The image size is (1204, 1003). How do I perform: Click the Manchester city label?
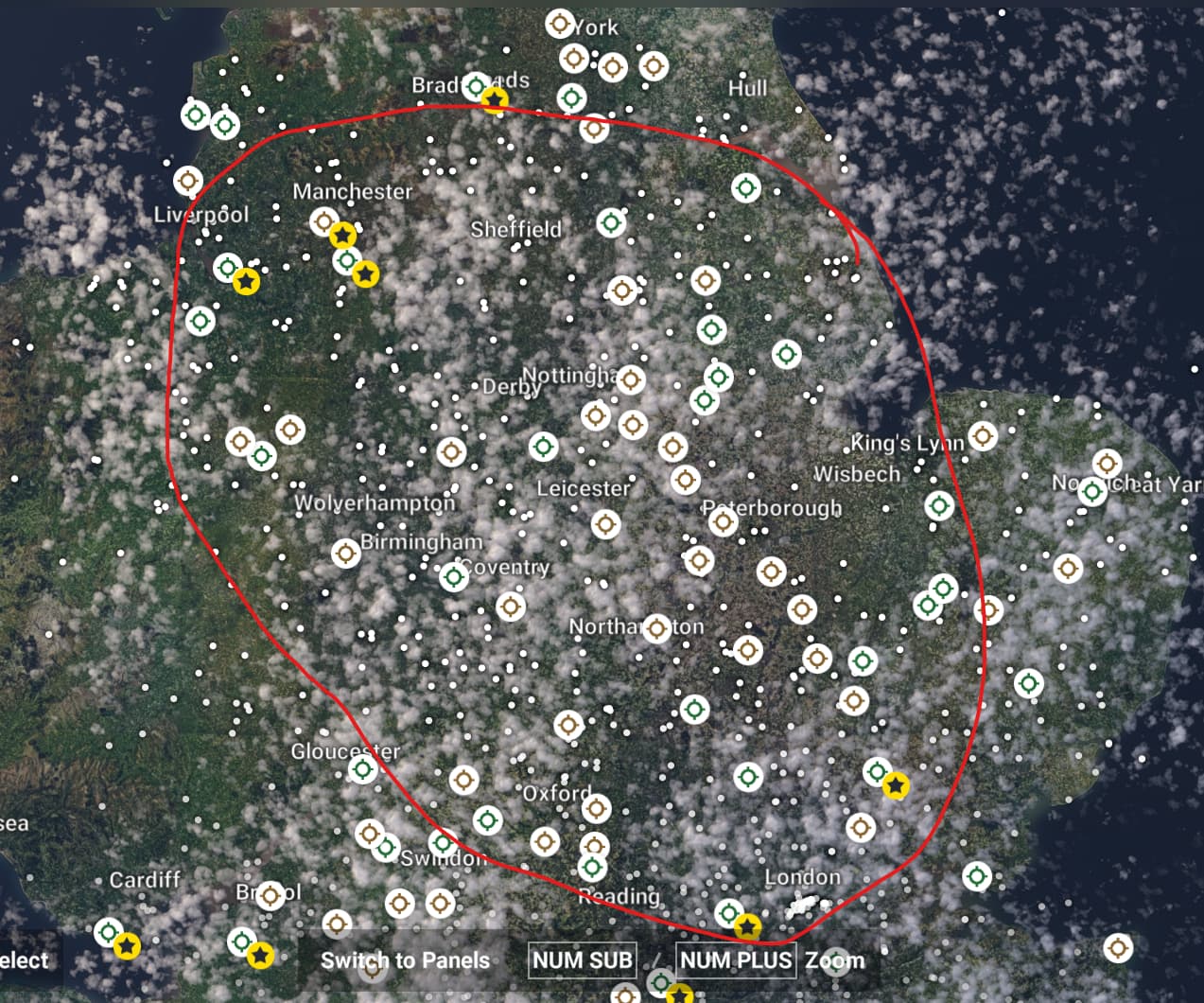click(353, 191)
